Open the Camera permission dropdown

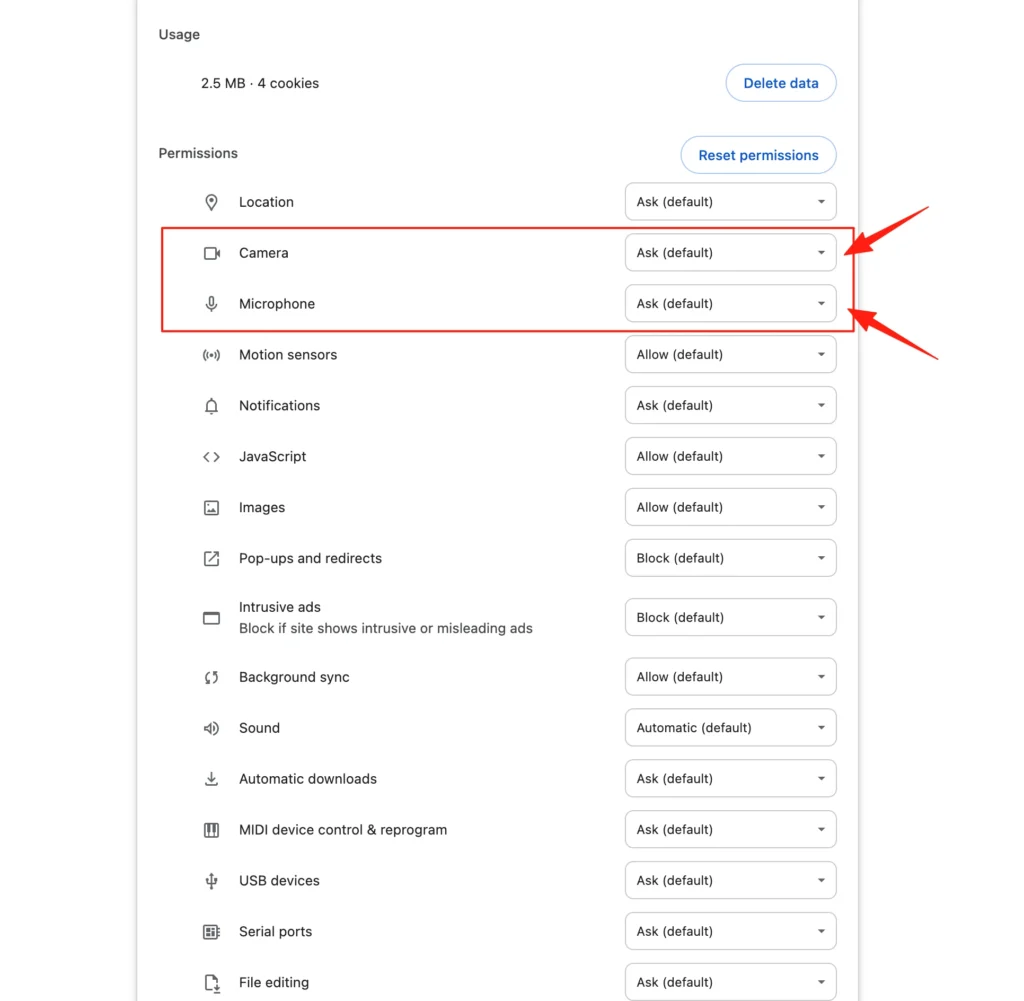(x=730, y=253)
